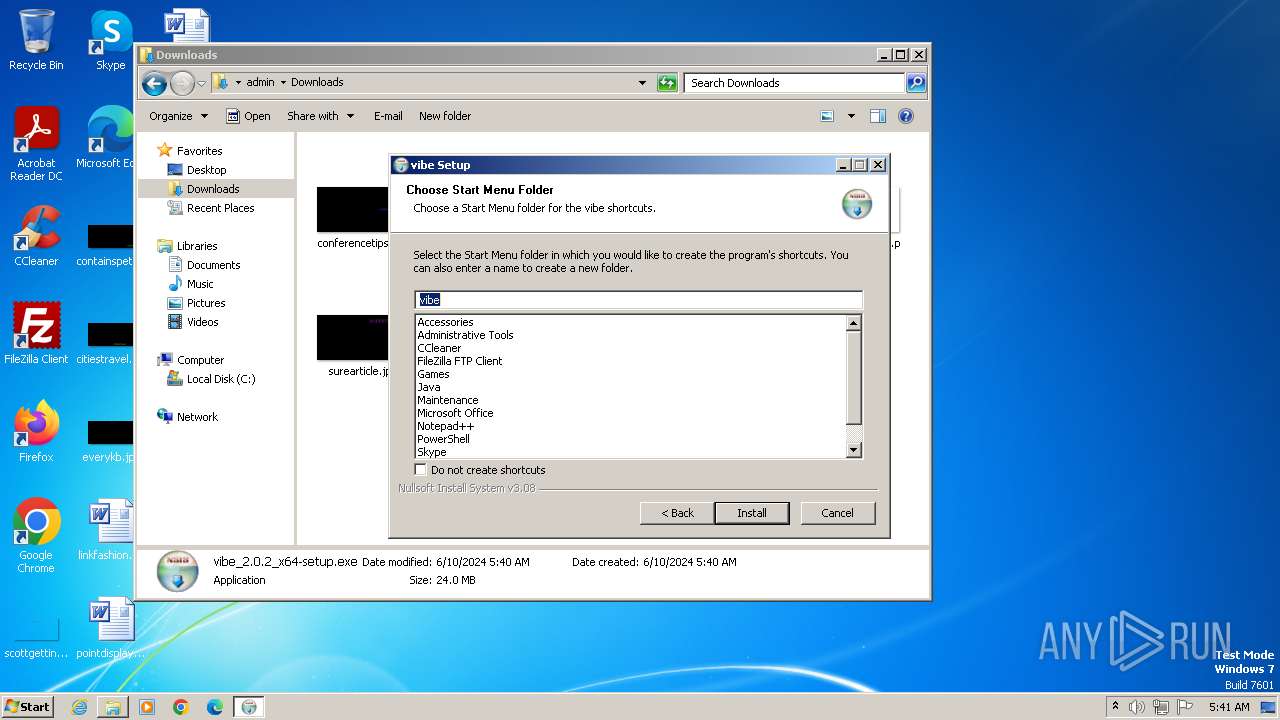This screenshot has height=720, width=1280.
Task: Open Recent Places in Favorites
Action: pos(220,208)
